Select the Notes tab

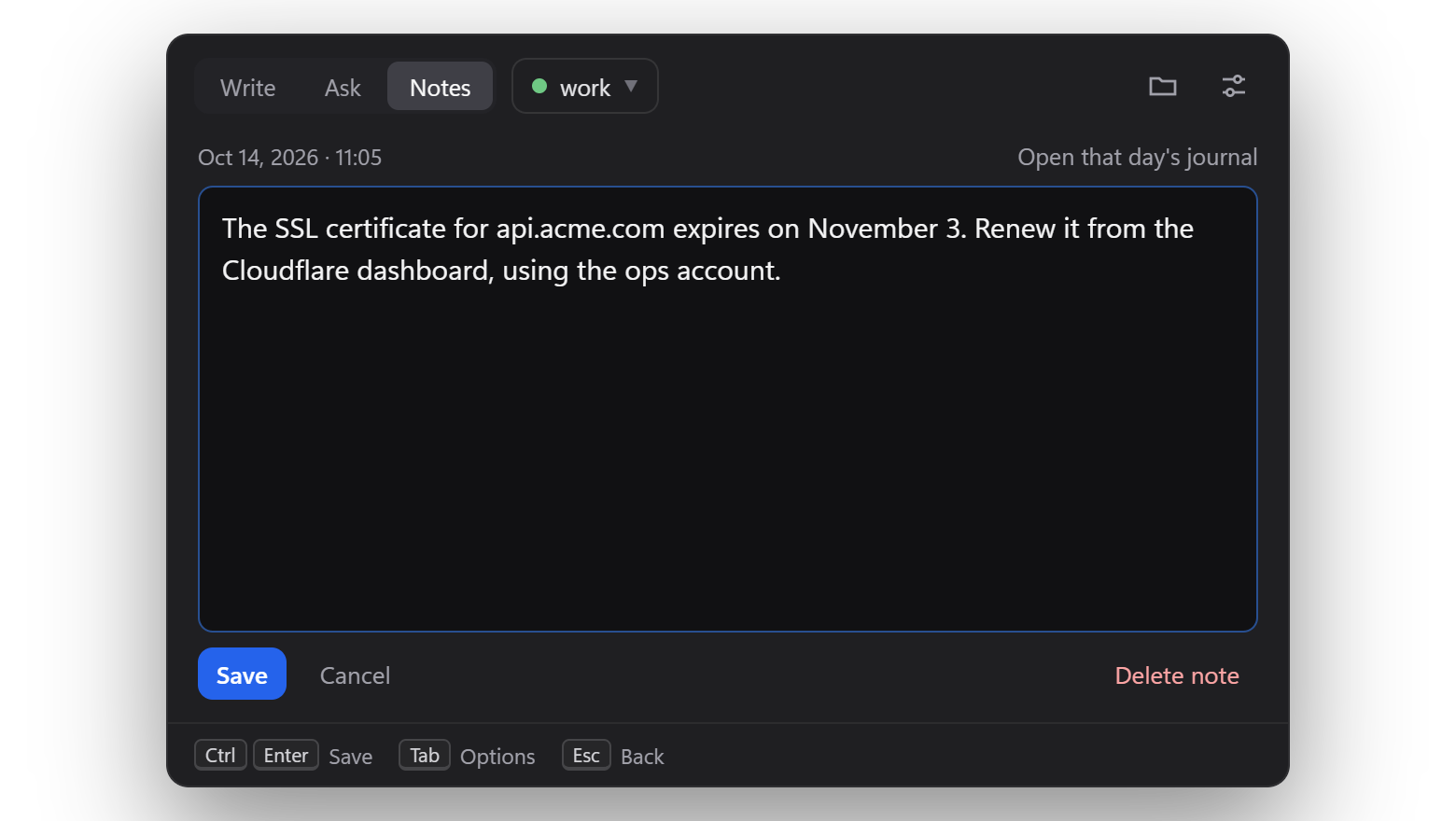coord(441,88)
